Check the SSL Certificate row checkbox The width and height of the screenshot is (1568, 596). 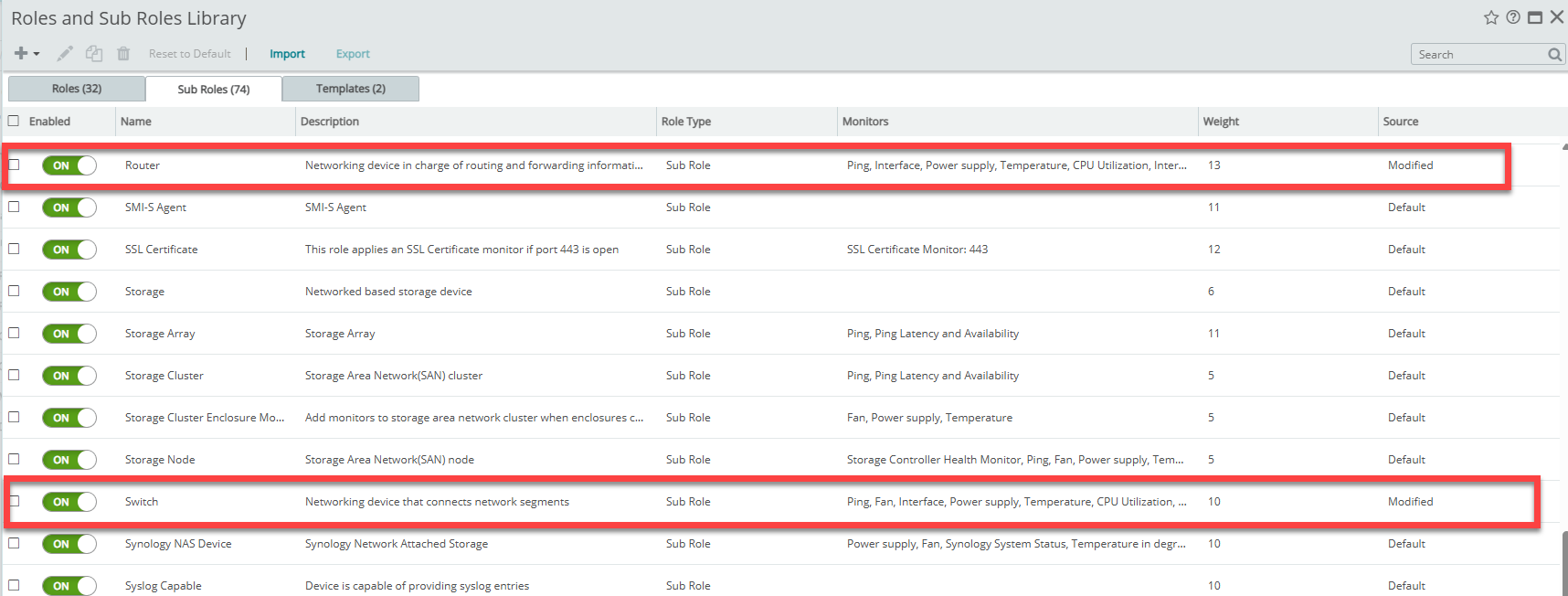click(x=14, y=249)
